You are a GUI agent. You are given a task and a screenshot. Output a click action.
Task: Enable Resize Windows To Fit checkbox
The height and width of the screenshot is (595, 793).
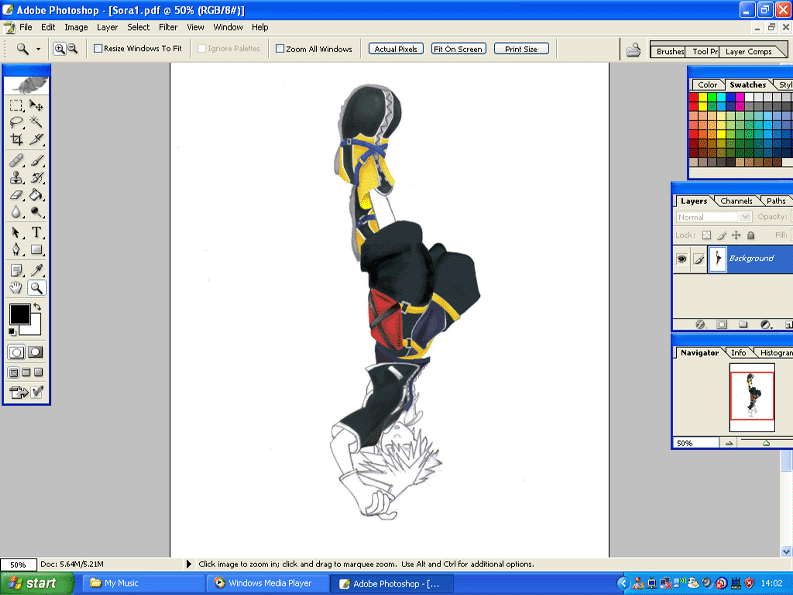pos(98,49)
